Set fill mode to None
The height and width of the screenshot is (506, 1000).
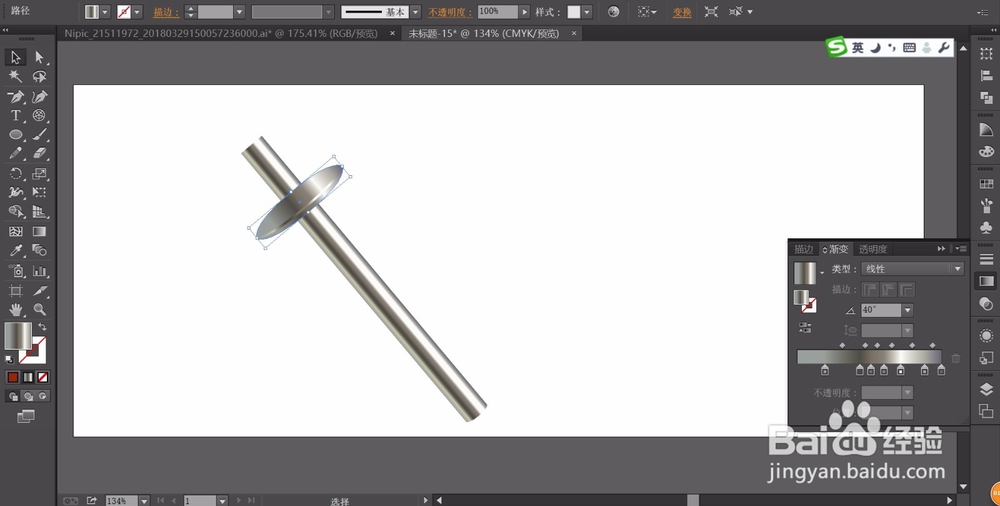43,377
